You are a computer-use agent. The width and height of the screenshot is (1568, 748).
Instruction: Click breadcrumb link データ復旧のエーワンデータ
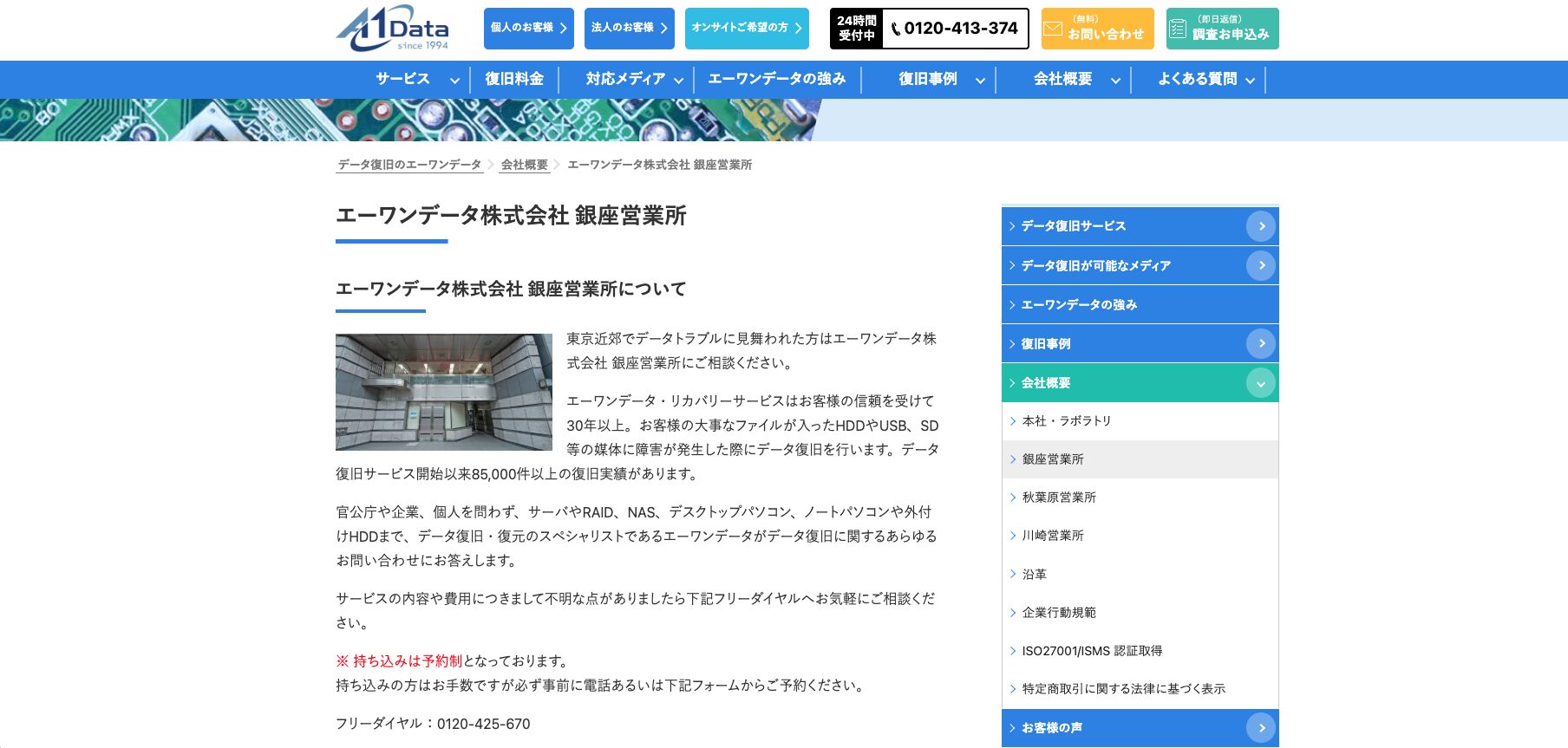(x=409, y=165)
